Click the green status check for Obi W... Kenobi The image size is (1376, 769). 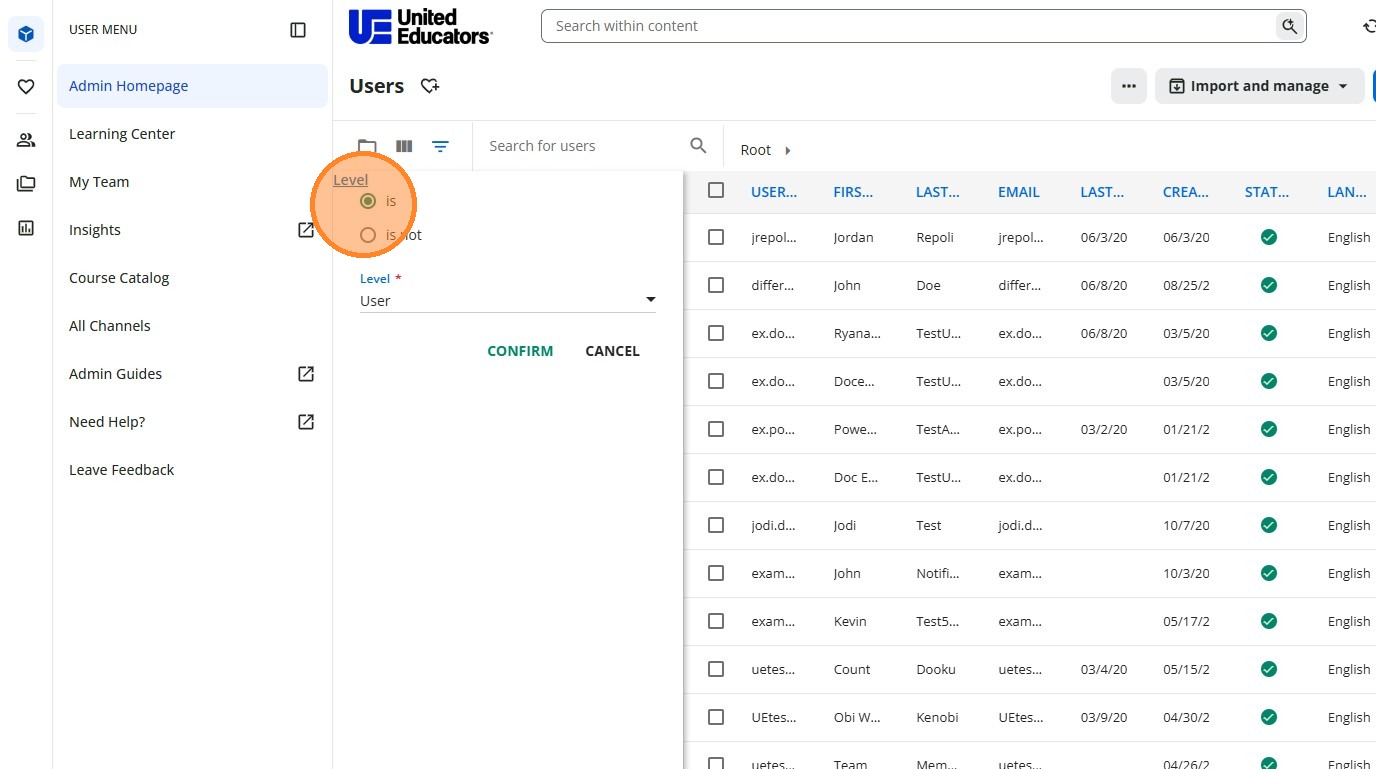1269,717
